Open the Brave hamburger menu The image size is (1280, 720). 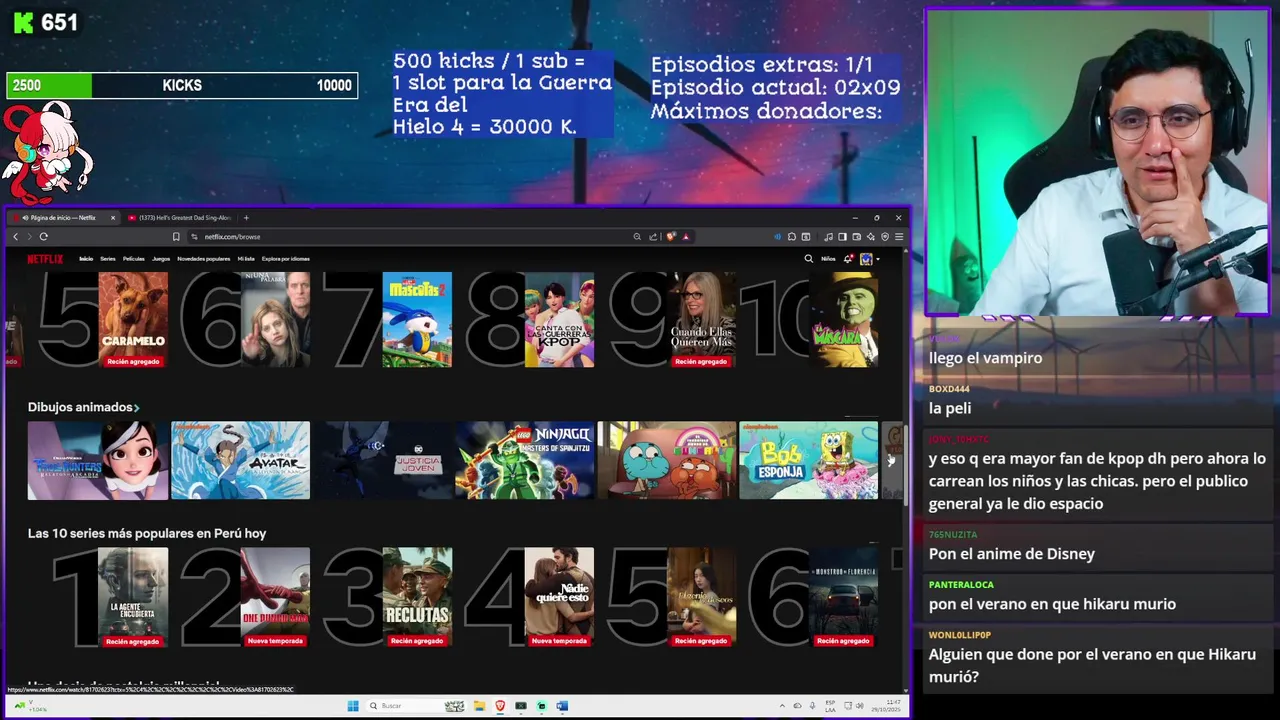pyautogui.click(x=899, y=237)
